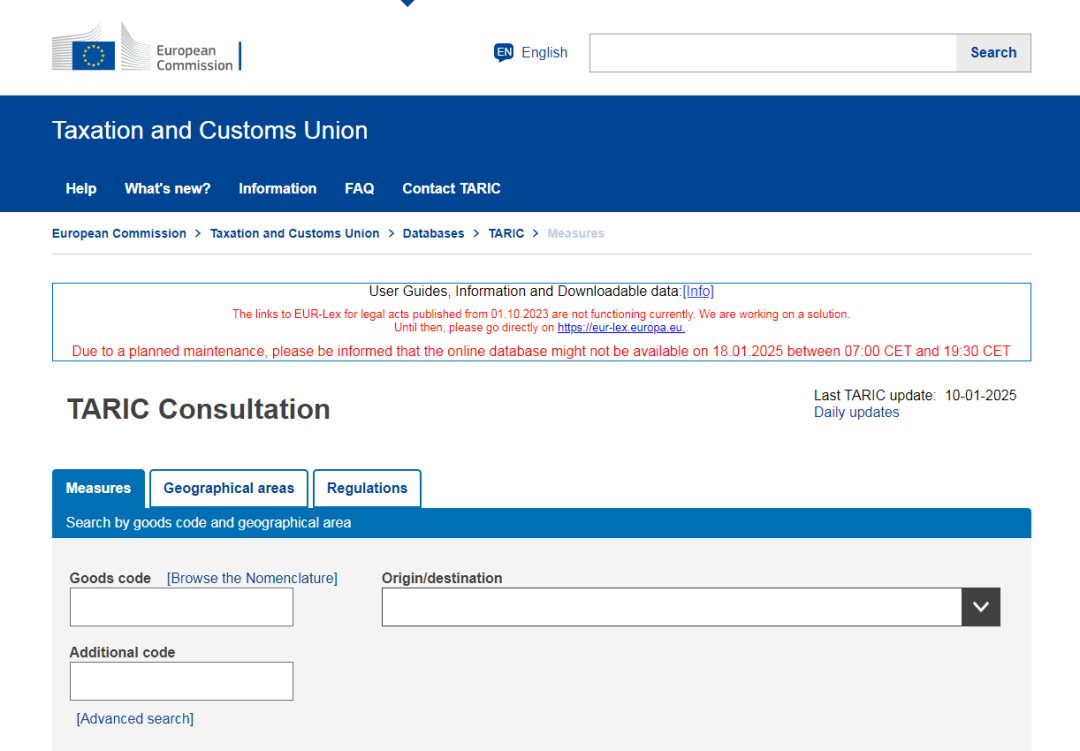Open the English language selector
Screen dimensions: 1080x751
(544, 52)
